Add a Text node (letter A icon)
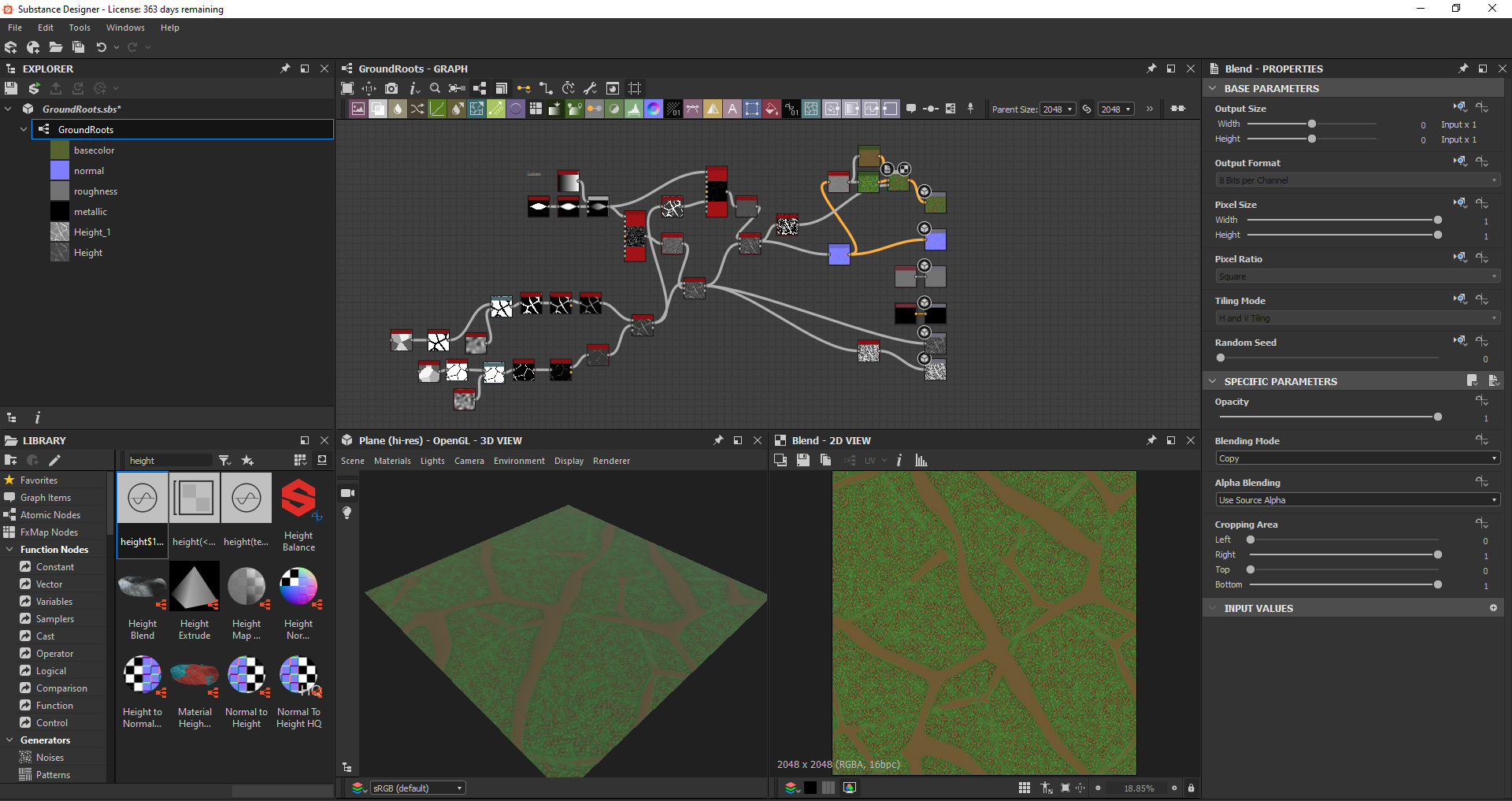Screen dimensions: 1512x801 [732, 109]
